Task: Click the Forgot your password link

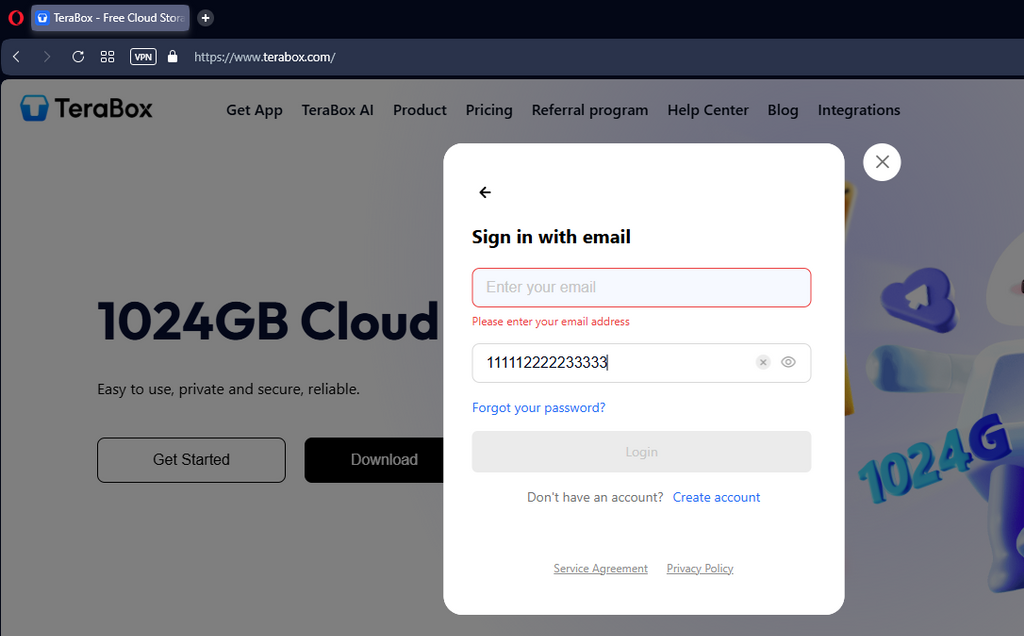Action: click(539, 408)
